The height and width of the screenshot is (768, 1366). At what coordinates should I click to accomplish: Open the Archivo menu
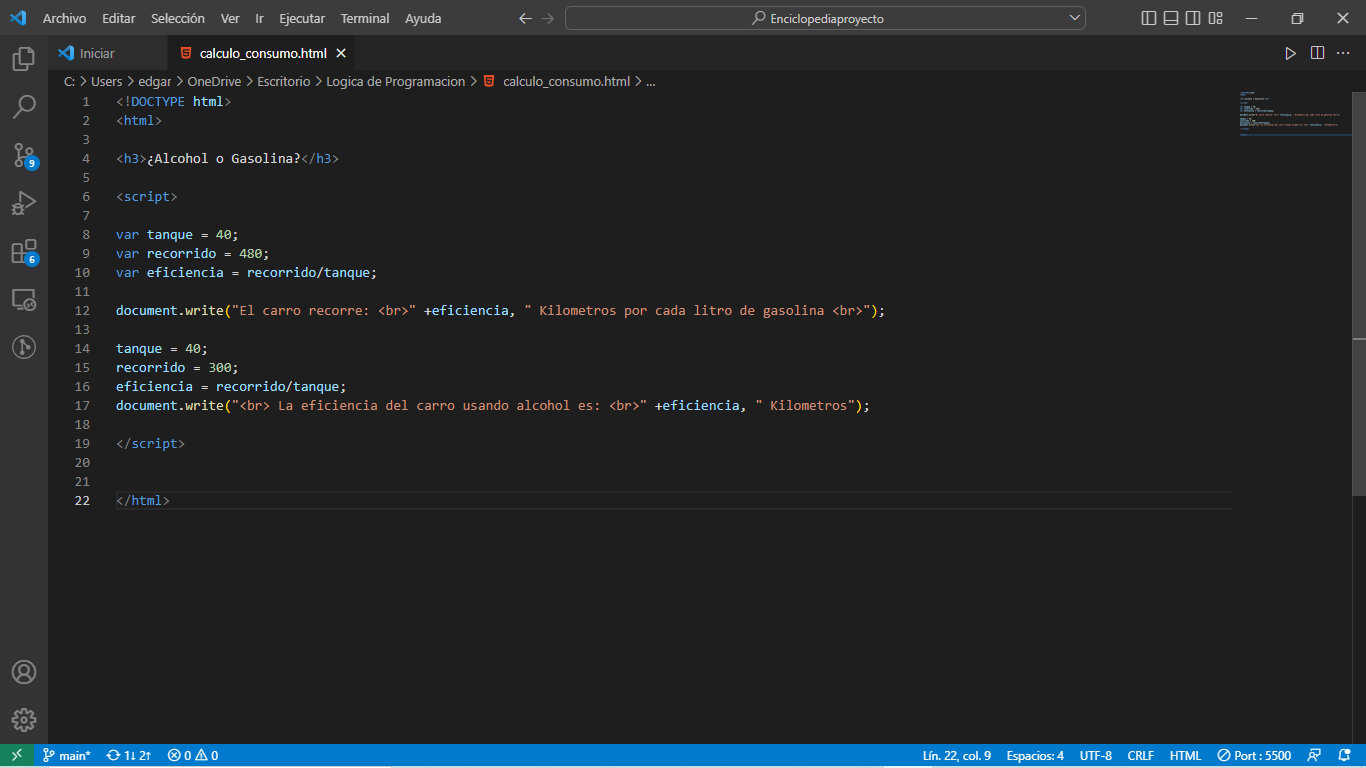pos(64,18)
